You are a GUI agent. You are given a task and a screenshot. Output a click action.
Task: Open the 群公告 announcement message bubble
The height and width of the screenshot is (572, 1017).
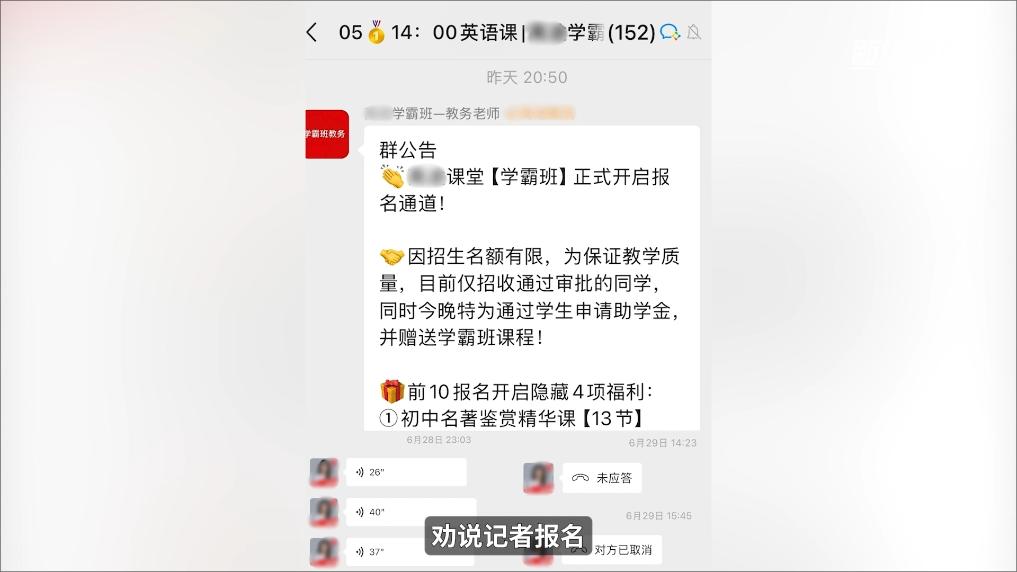532,278
